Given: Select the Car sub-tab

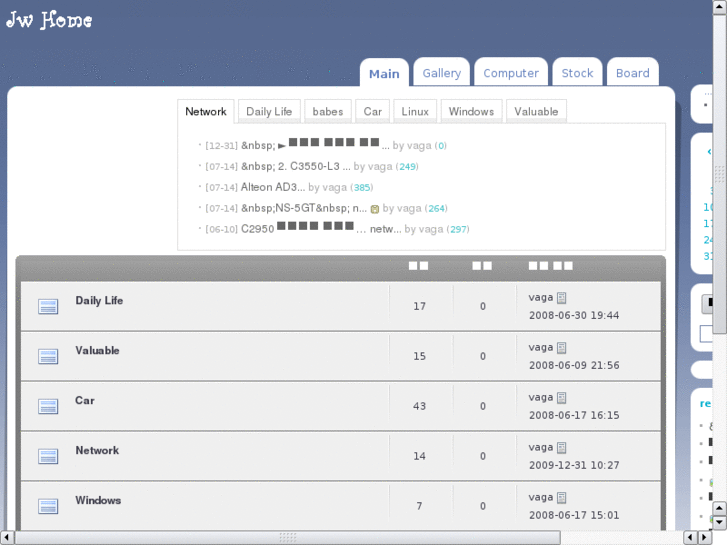Looking at the screenshot, I should tap(372, 111).
